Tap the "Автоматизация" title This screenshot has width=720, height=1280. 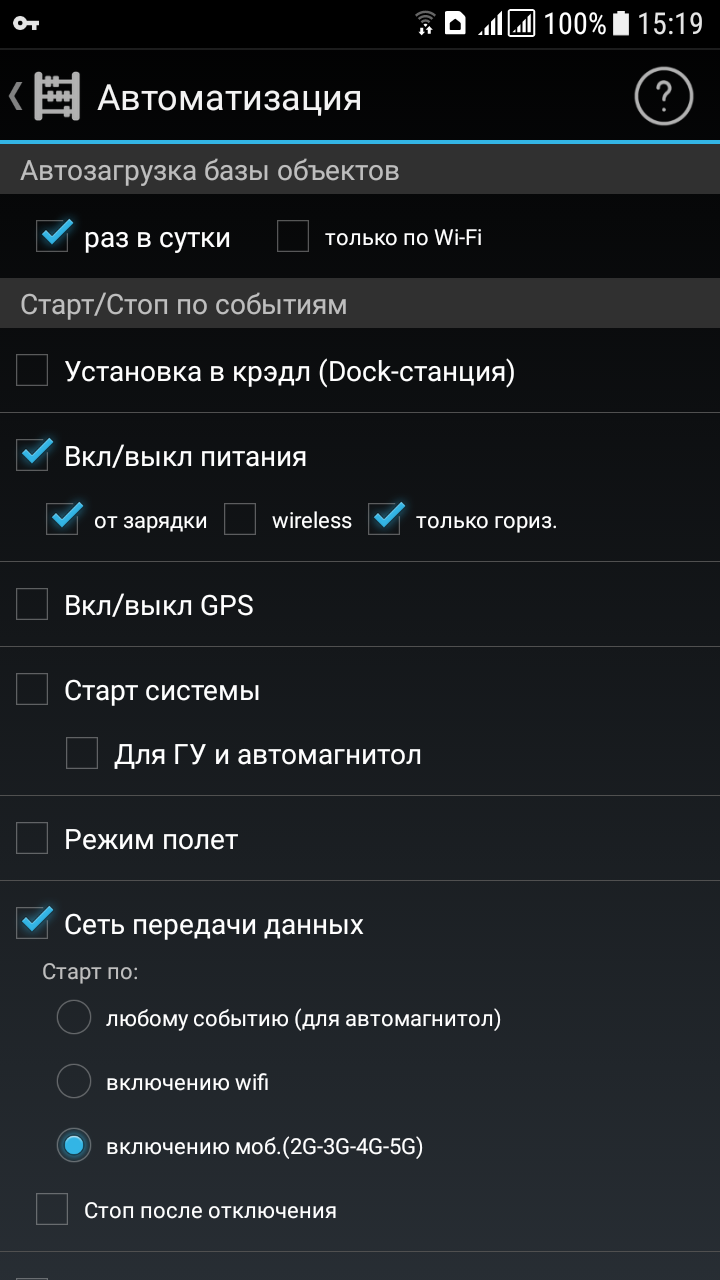point(229,98)
